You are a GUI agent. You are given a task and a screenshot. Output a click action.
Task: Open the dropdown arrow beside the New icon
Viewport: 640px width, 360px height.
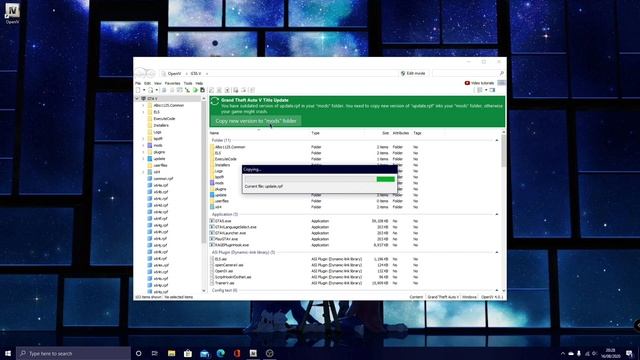click(144, 90)
